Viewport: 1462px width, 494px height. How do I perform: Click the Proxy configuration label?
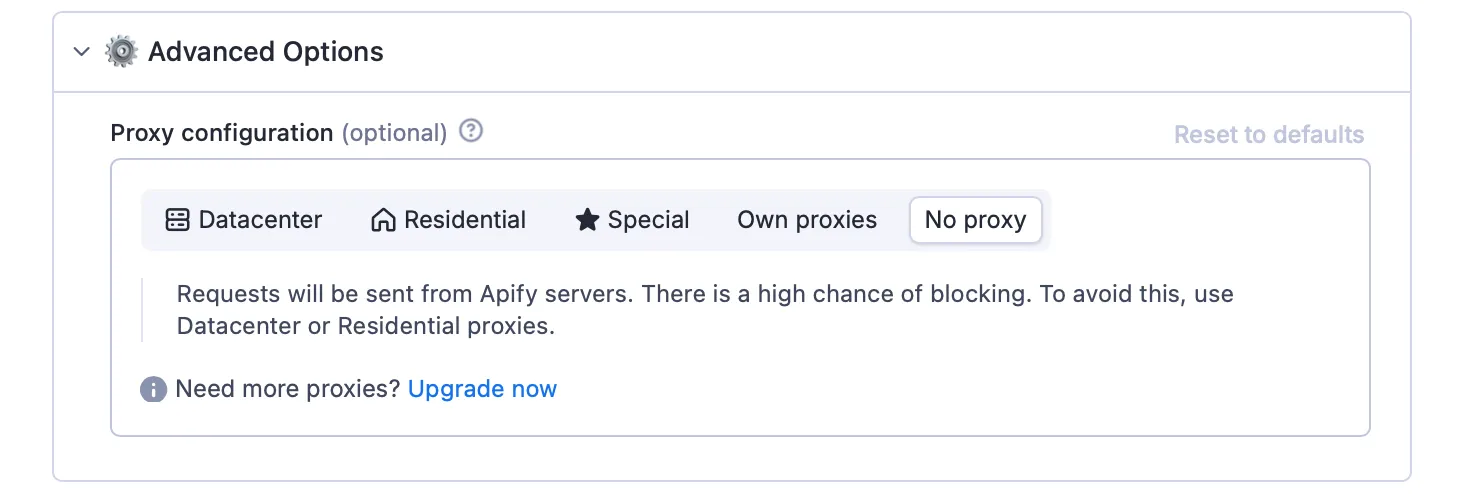click(x=222, y=133)
